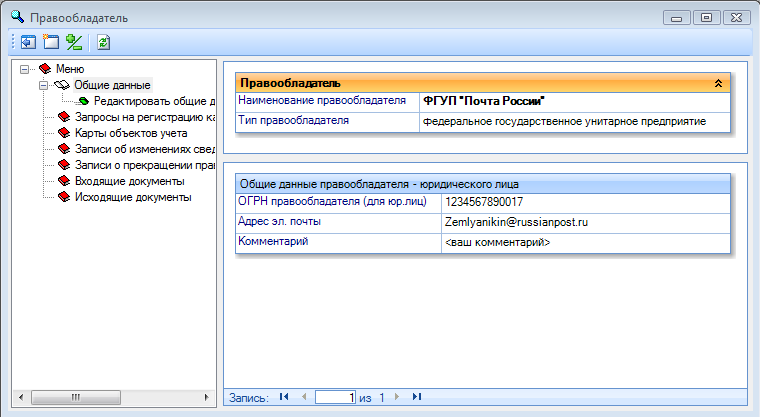
Task: Open Запросы на регистрацию tree item
Action: point(144,117)
